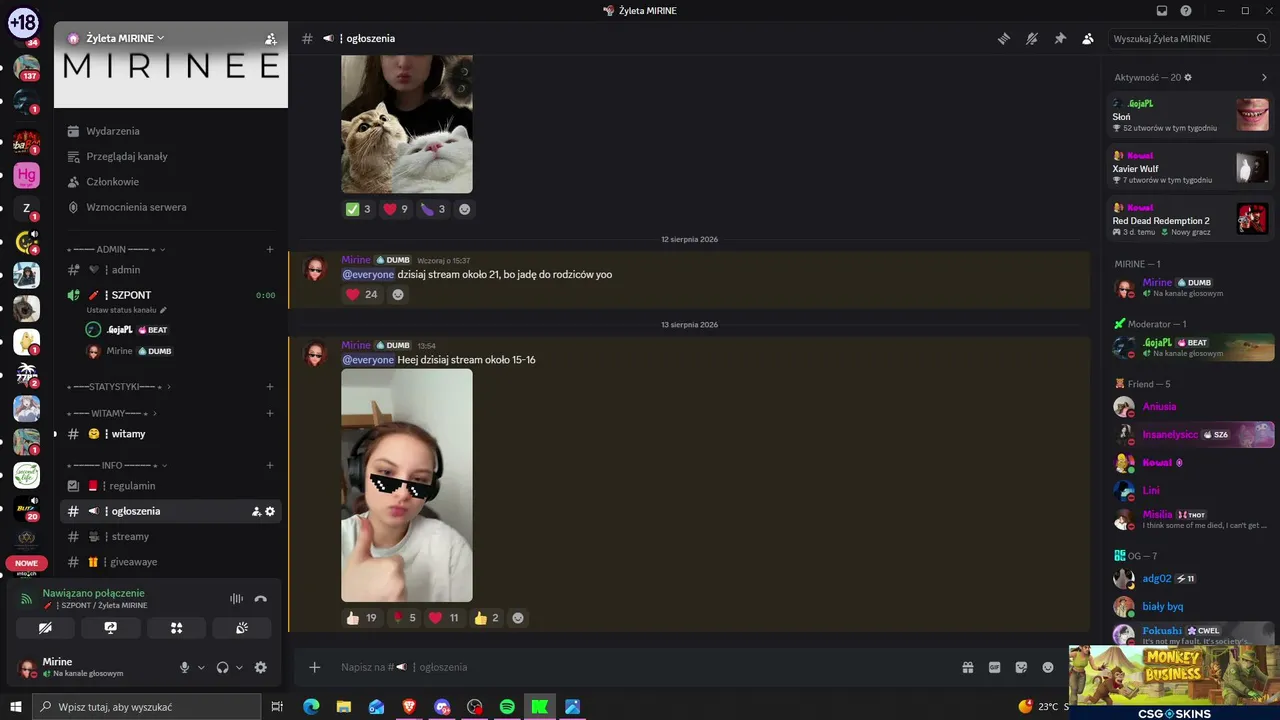The height and width of the screenshot is (720, 1280).
Task: Open the sticker picker
Action: 1021,667
